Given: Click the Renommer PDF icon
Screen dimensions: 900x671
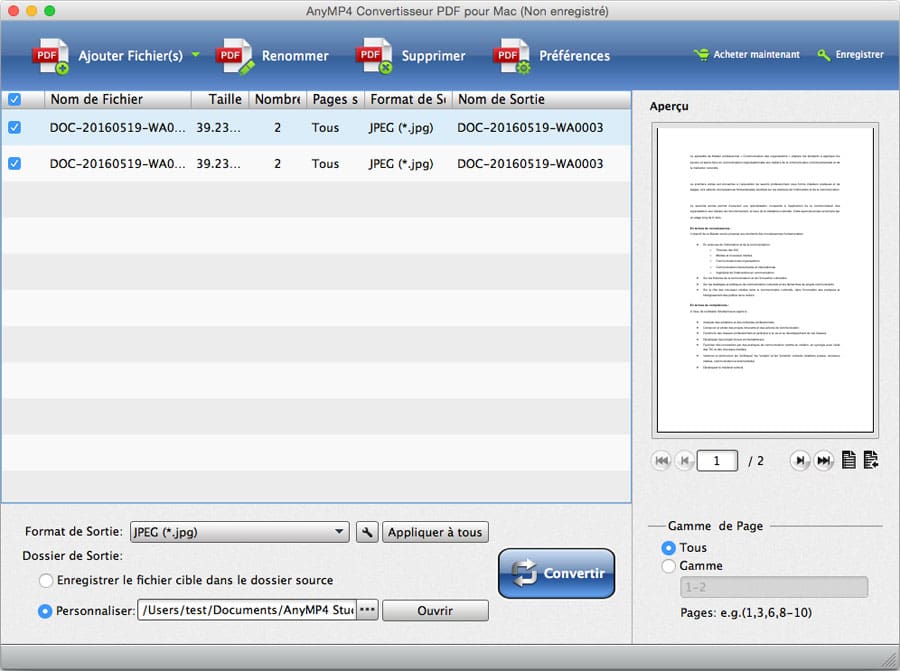Looking at the screenshot, I should pyautogui.click(x=236, y=56).
